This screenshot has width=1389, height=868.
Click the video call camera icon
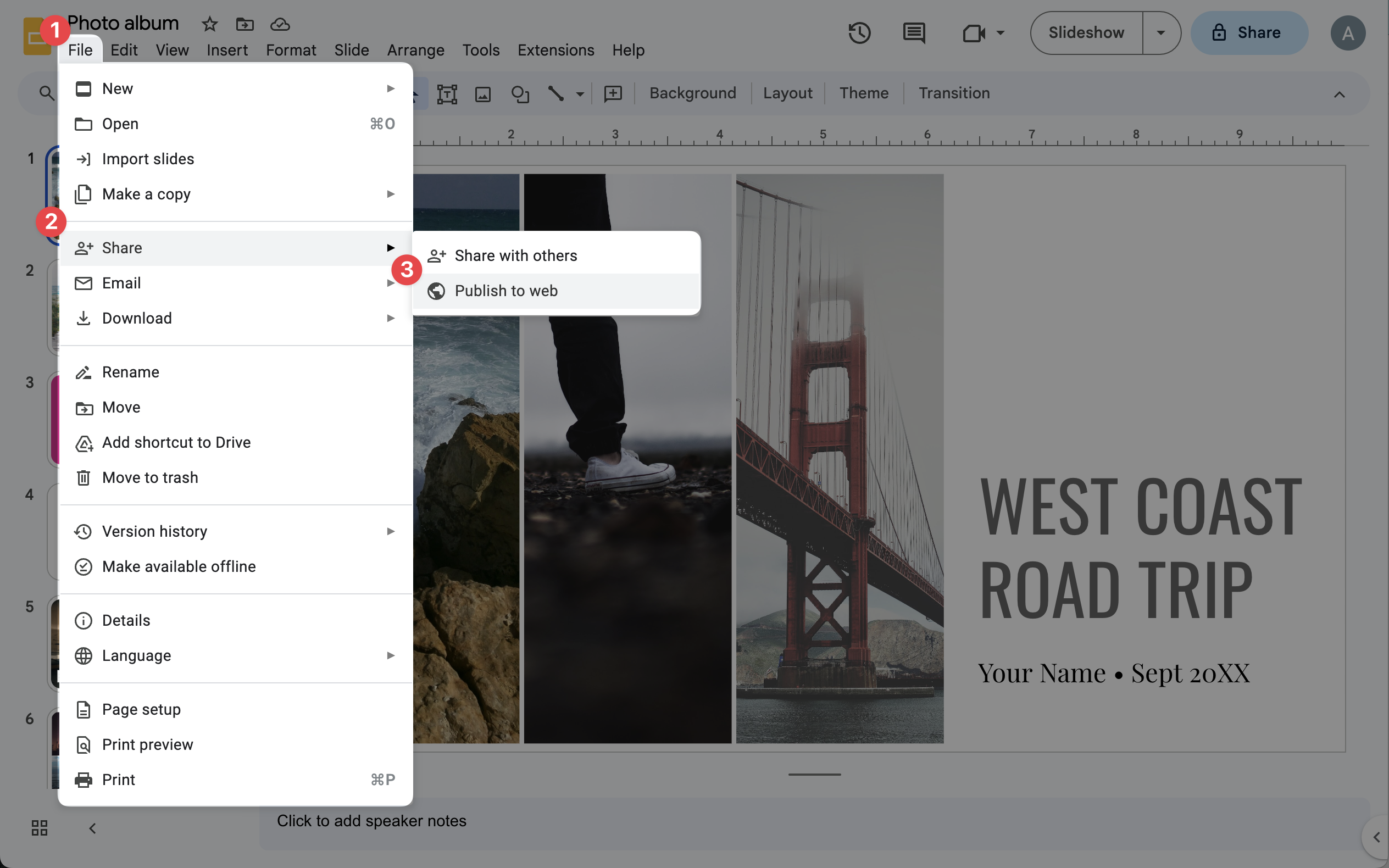point(974,33)
